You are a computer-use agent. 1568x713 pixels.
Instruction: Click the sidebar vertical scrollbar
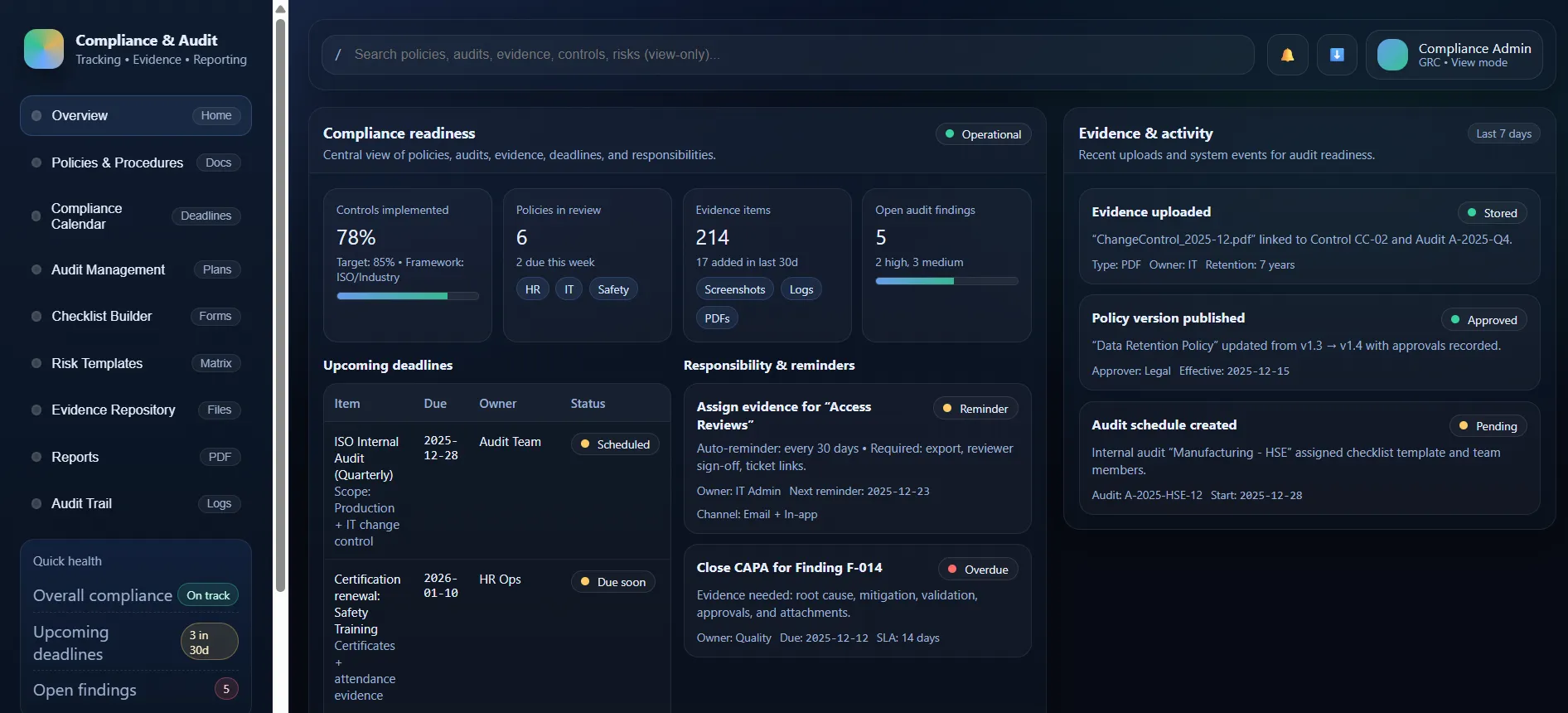pos(280,307)
